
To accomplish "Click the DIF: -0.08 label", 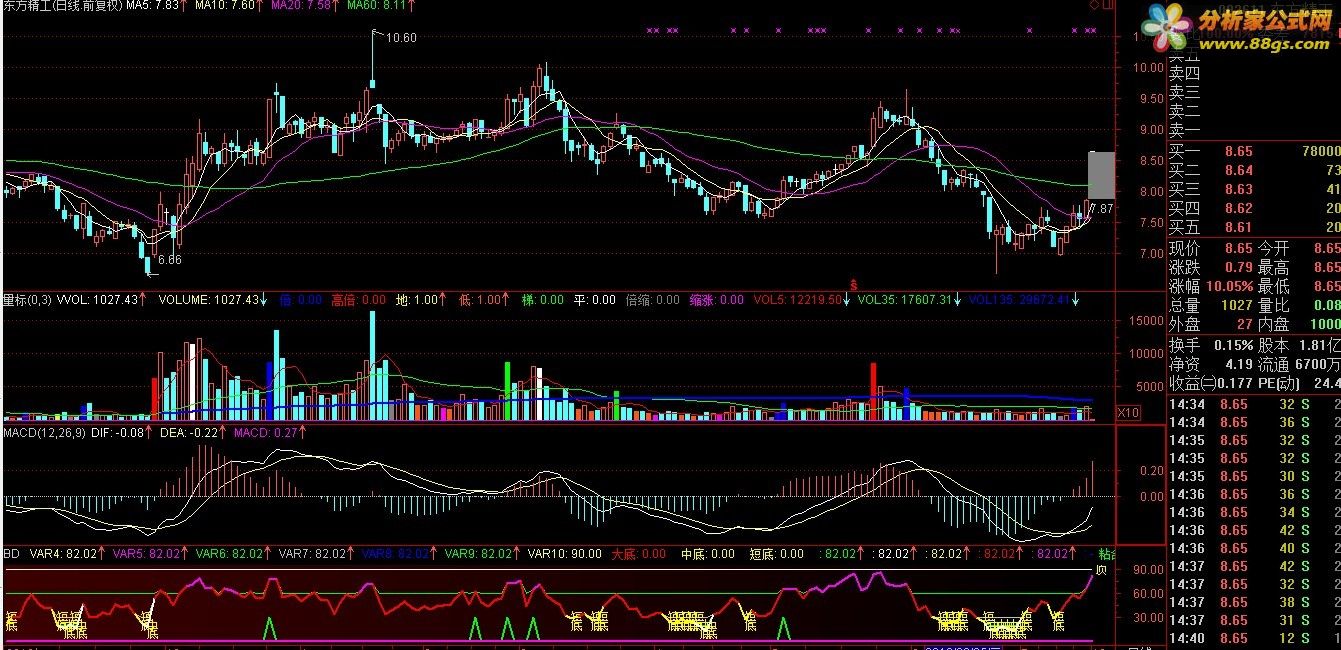I will 116,433.
